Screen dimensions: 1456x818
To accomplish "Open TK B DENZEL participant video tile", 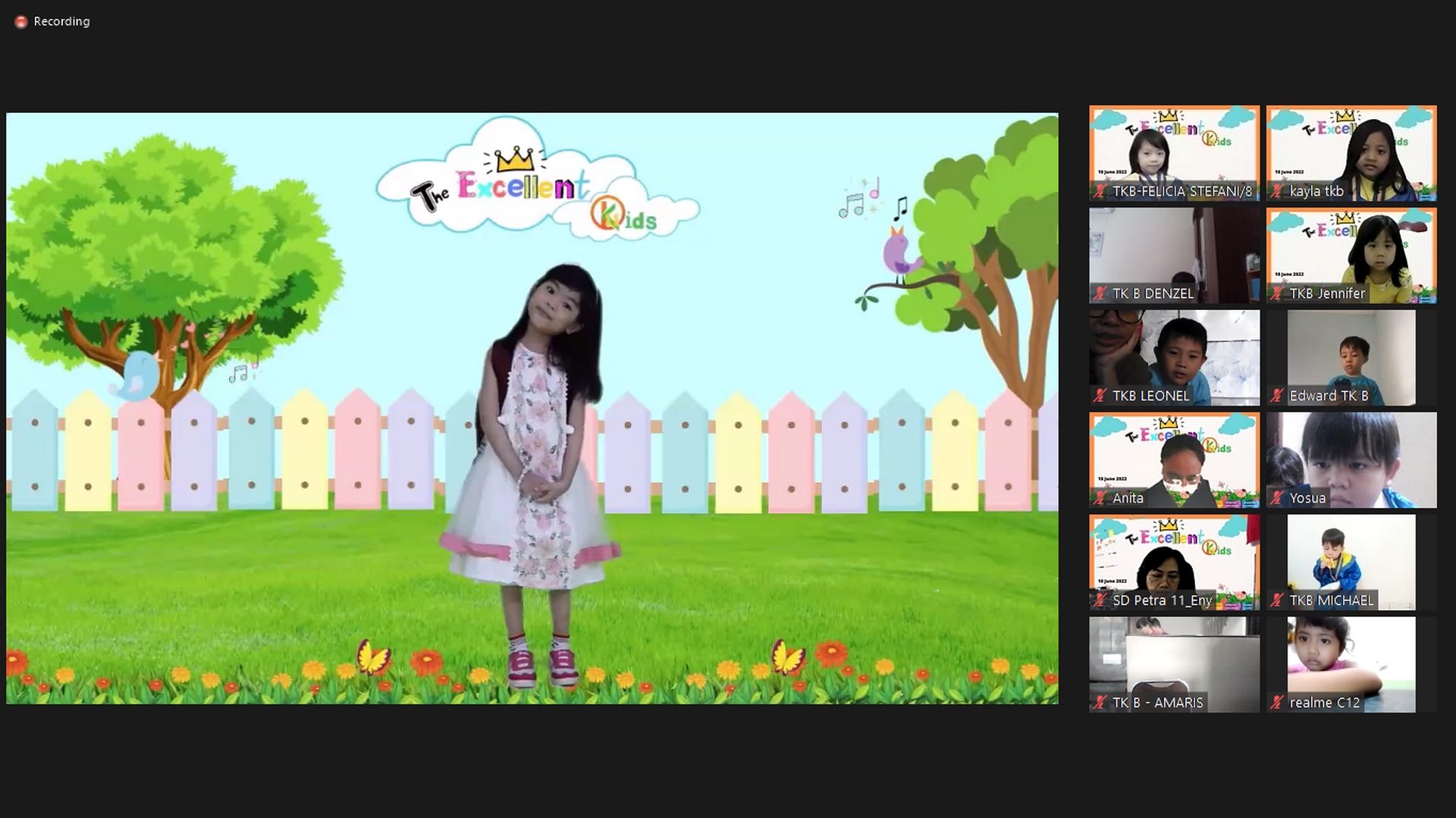I will coord(1175,255).
